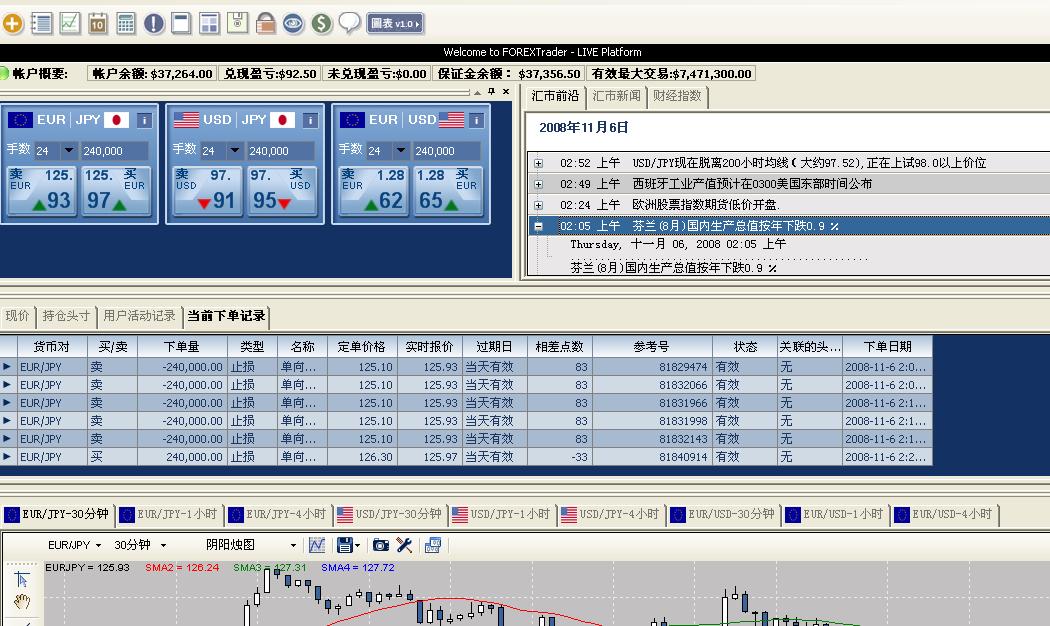Switch to the 持仓头寸 tab
This screenshot has width=1050, height=626.
[66, 316]
